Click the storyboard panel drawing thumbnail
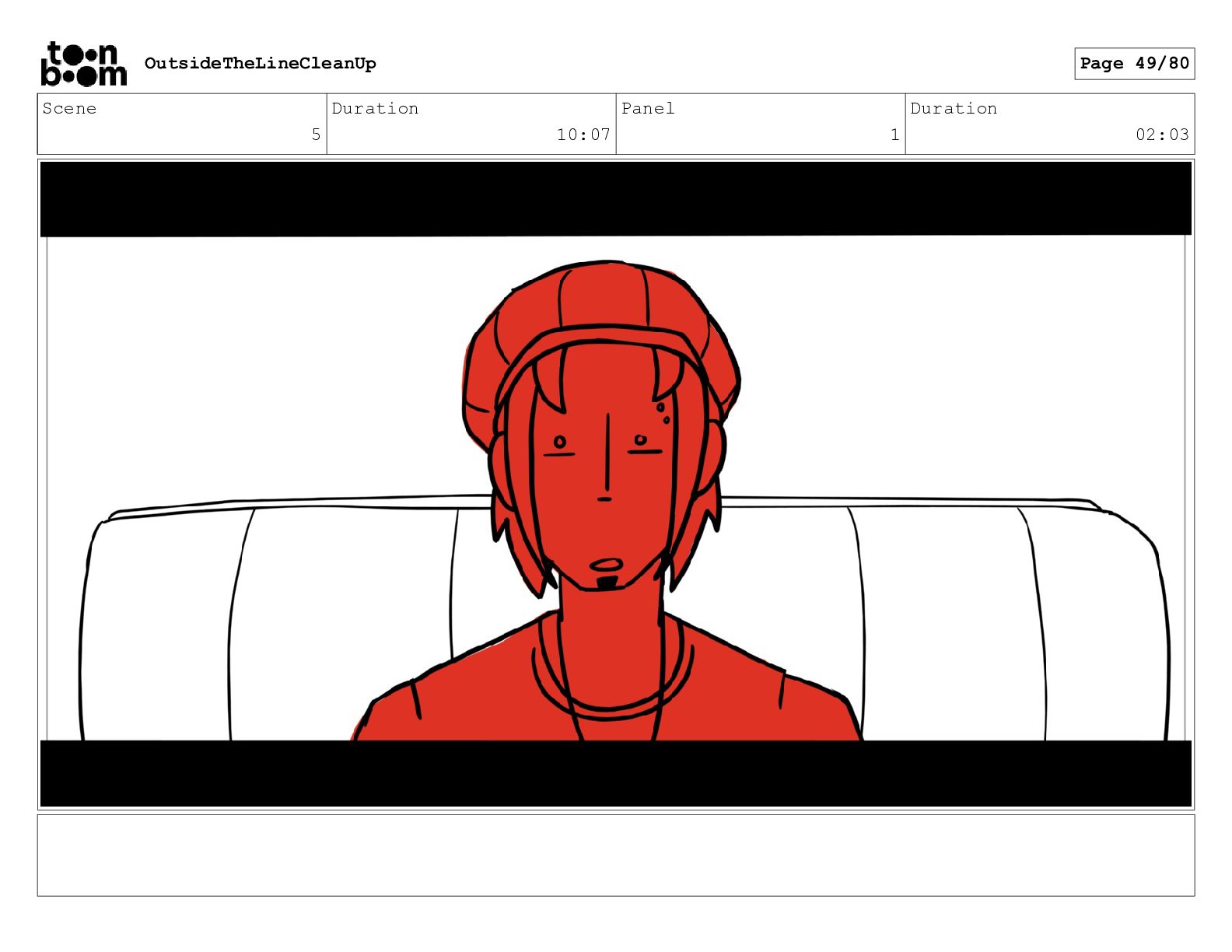This screenshot has height=952, width=1232. (616, 484)
